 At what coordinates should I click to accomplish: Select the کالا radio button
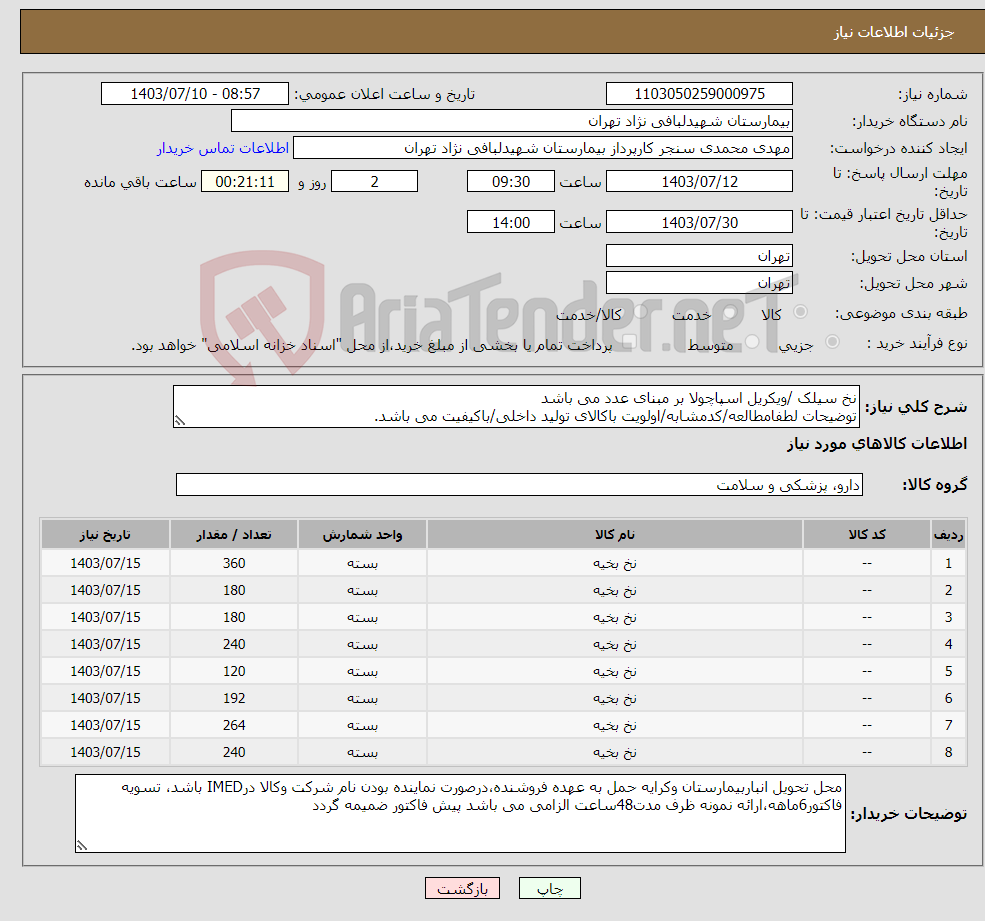coord(800,312)
